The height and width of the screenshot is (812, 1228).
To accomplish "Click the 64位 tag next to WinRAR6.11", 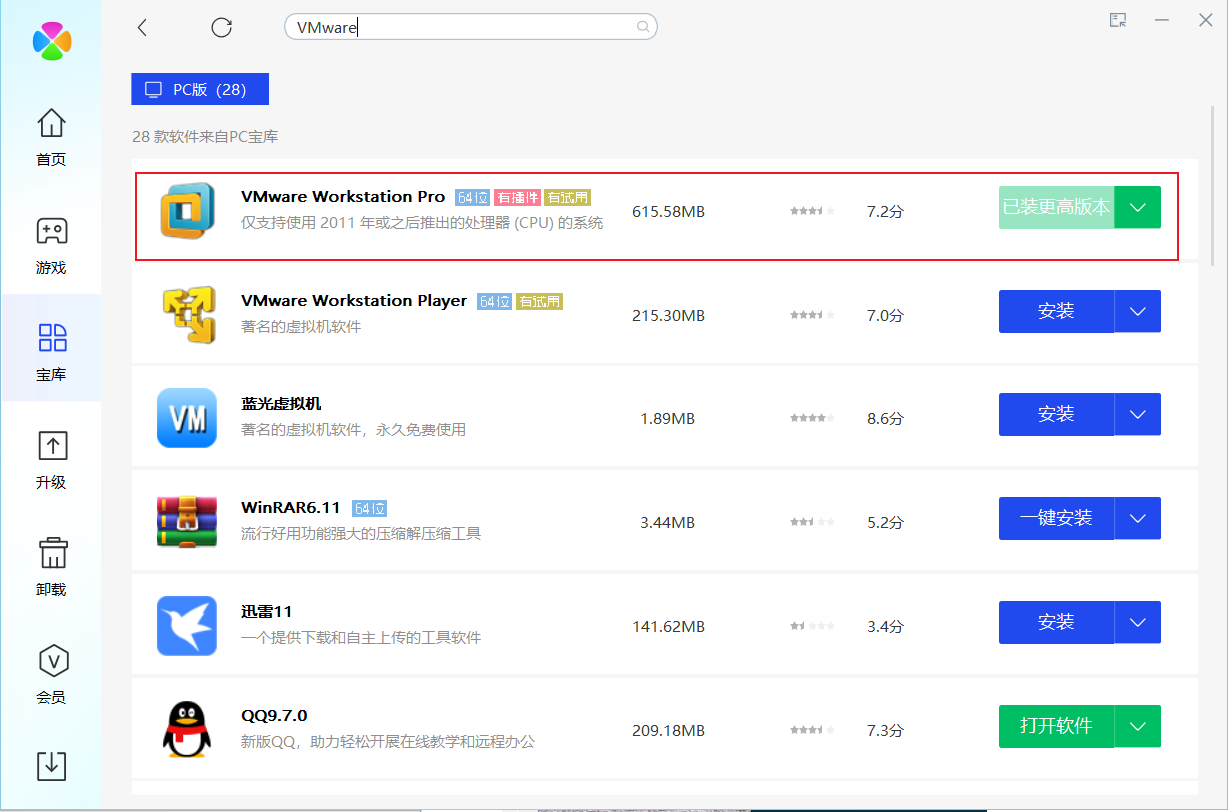I will pos(370,508).
